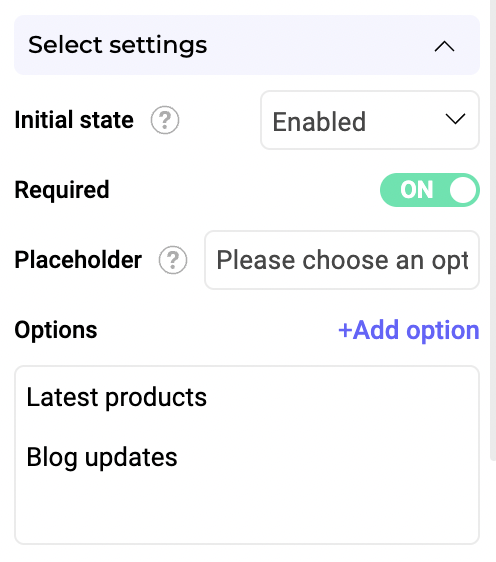Click the Options section label
Image resolution: width=496 pixels, height=562 pixels.
pyautogui.click(x=56, y=330)
